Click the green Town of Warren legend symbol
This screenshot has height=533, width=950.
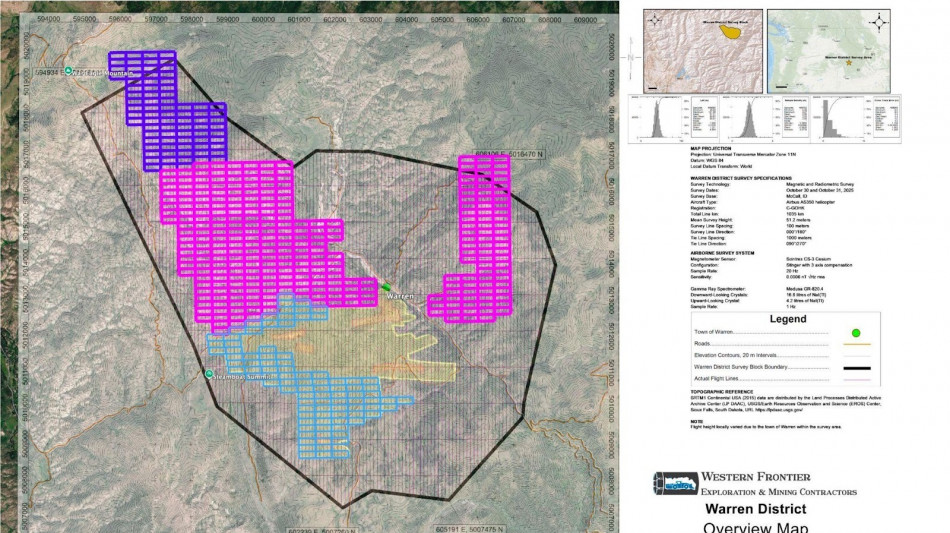(x=855, y=333)
